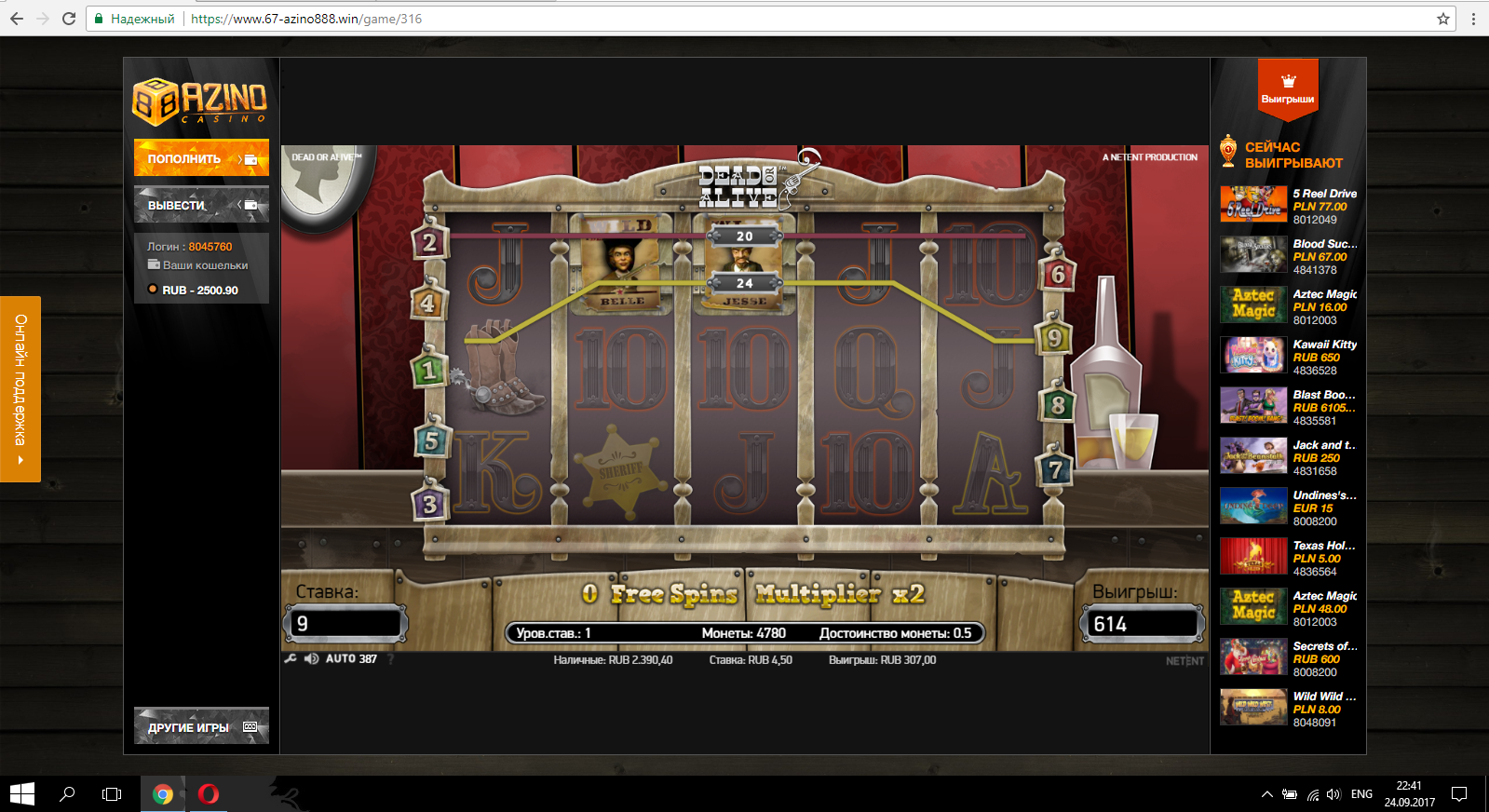Image resolution: width=1489 pixels, height=812 pixels.
Task: Mute the game sound speaker icon
Action: coord(311,658)
